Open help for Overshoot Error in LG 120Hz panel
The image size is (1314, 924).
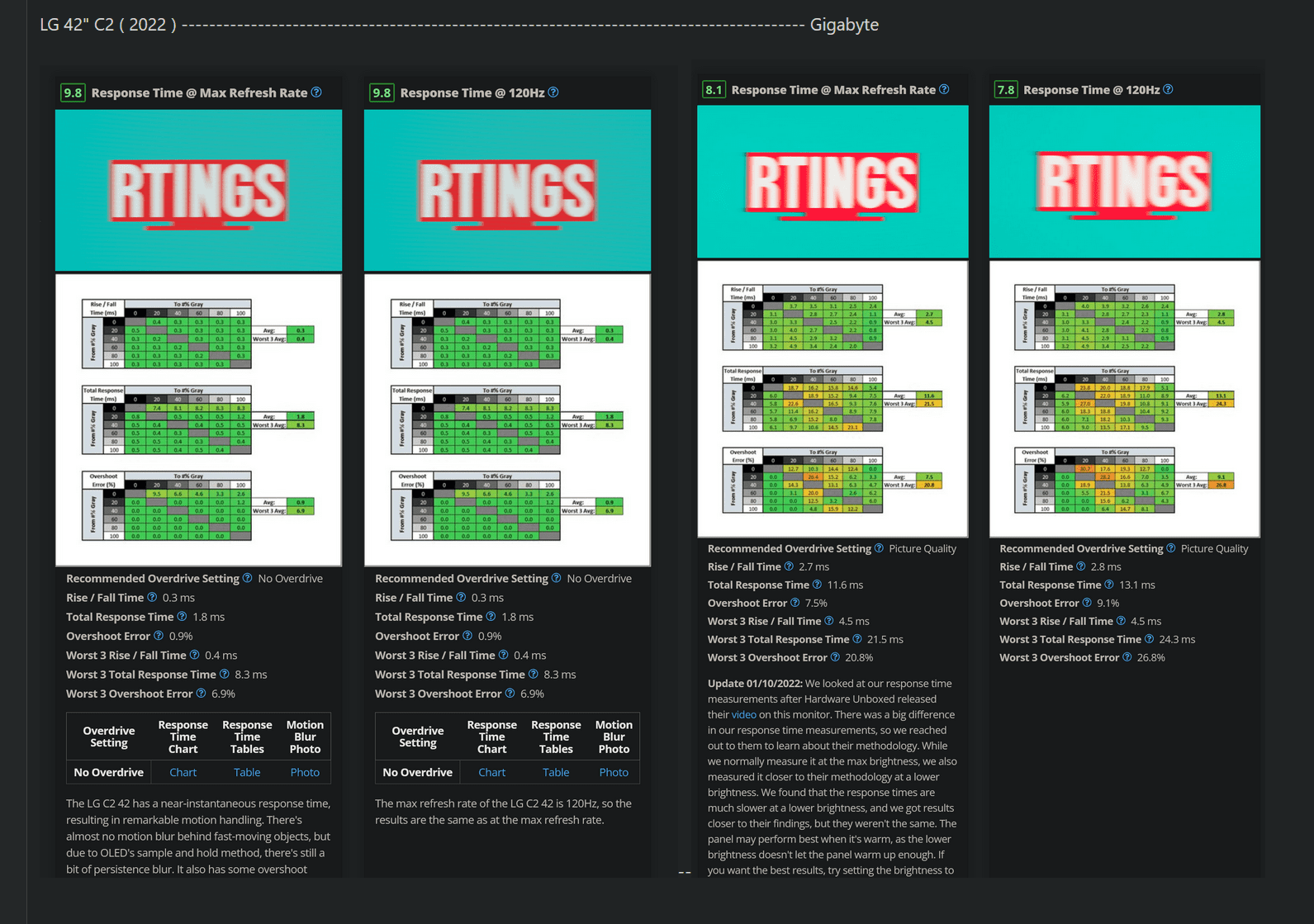467,636
